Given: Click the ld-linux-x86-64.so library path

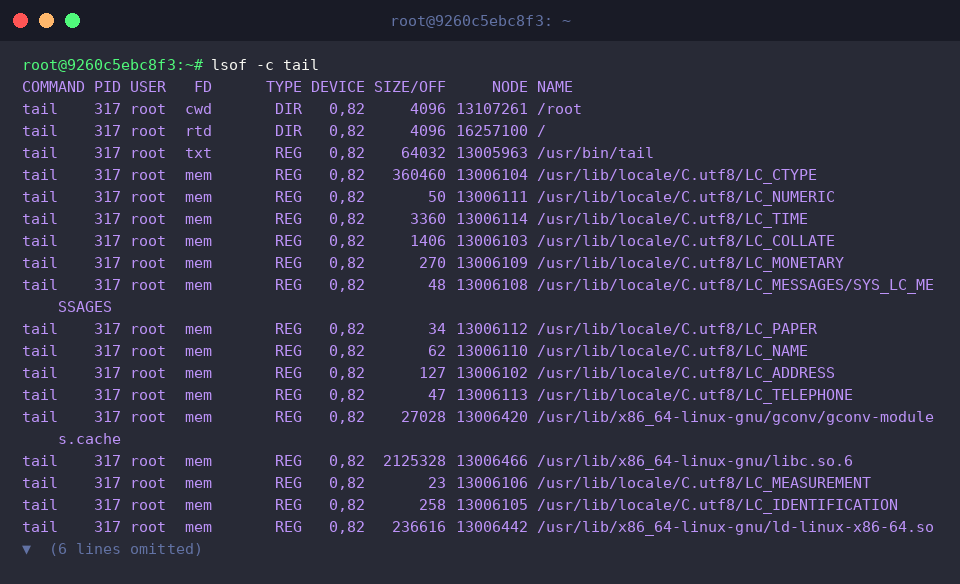Looking at the screenshot, I should pos(735,528).
